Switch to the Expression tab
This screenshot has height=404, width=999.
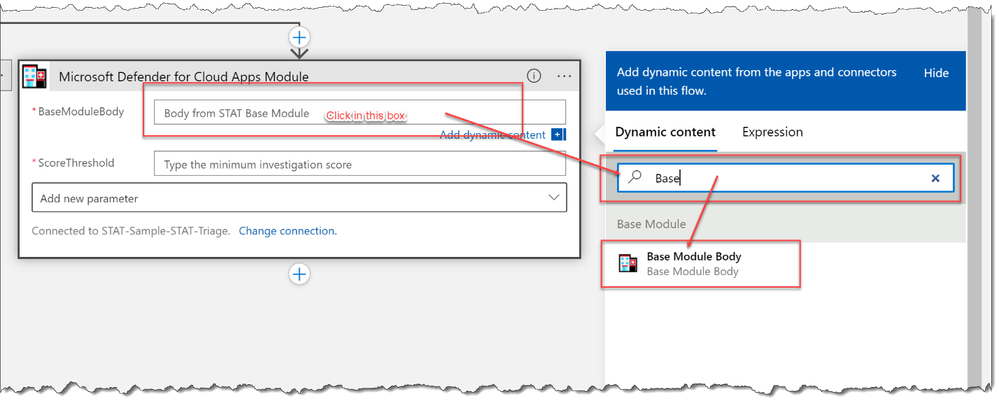(x=772, y=132)
